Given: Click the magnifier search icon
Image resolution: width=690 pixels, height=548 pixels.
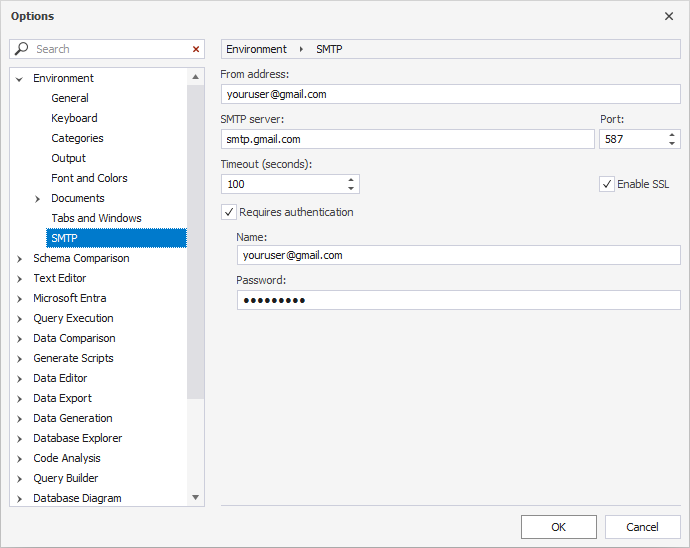Looking at the screenshot, I should (x=21, y=48).
